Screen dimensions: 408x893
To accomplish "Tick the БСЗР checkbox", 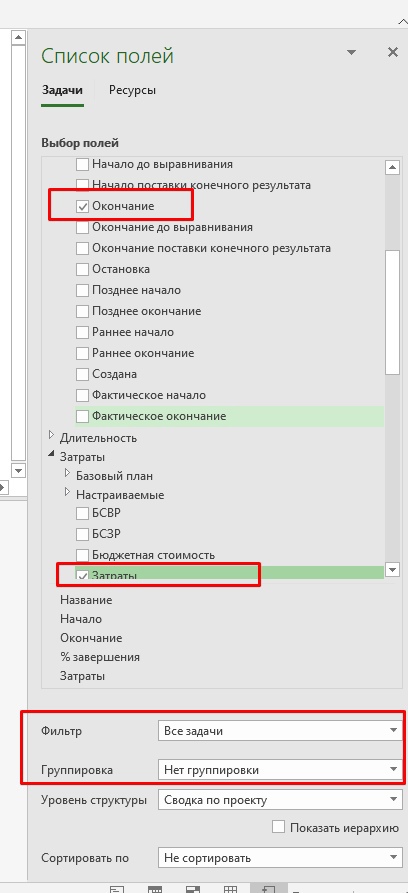I will 83,534.
